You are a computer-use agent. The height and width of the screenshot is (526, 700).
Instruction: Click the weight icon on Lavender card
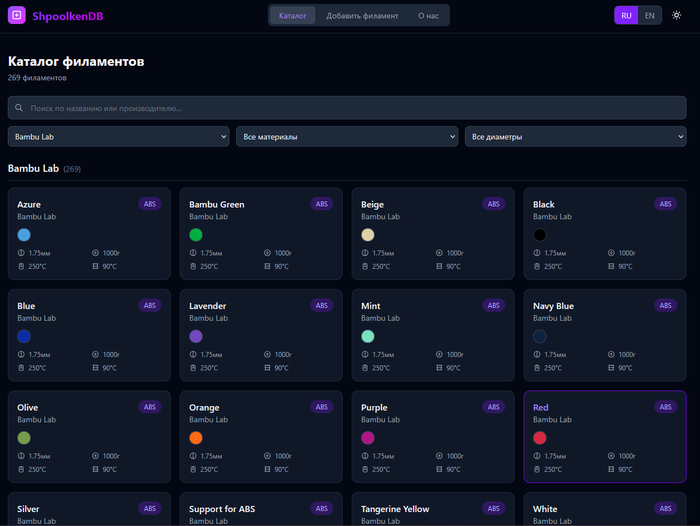click(x=267, y=354)
